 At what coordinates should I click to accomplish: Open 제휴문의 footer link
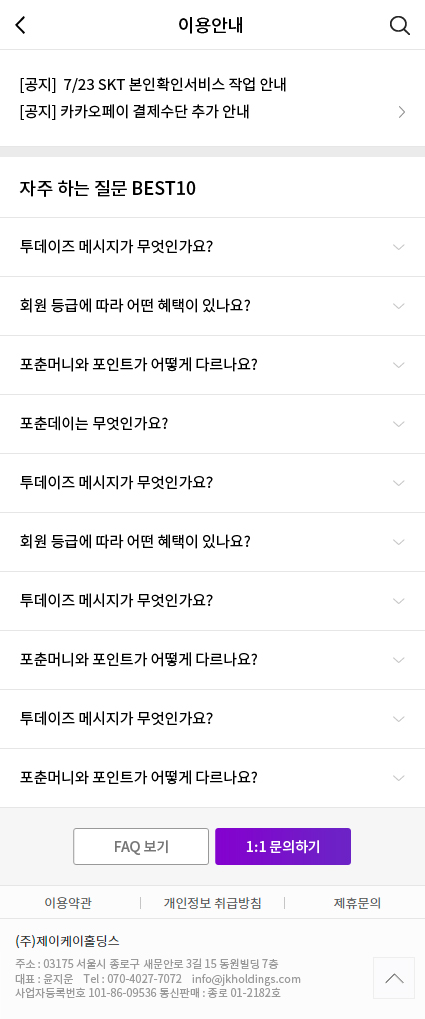pyautogui.click(x=357, y=903)
